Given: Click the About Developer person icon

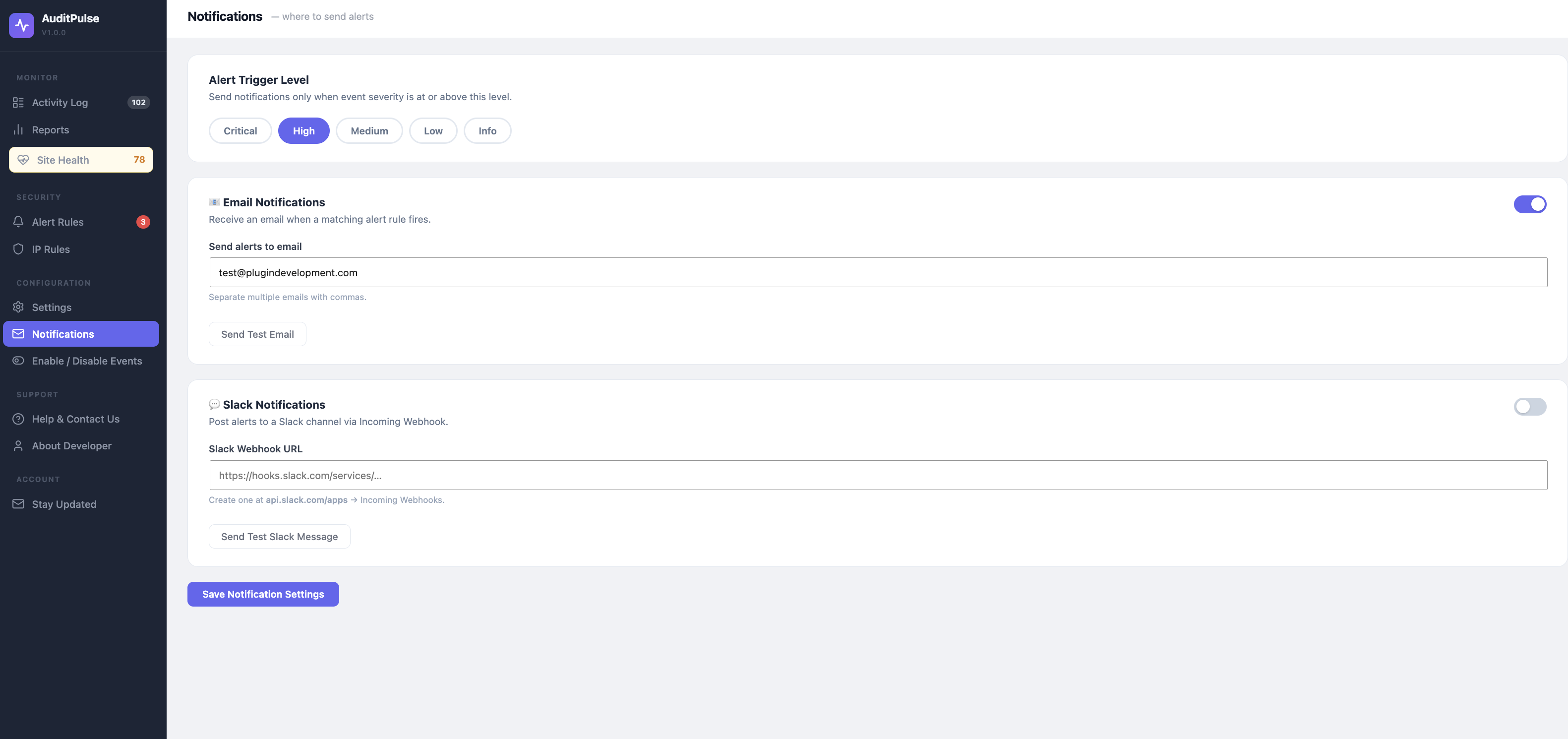Looking at the screenshot, I should coord(18,445).
